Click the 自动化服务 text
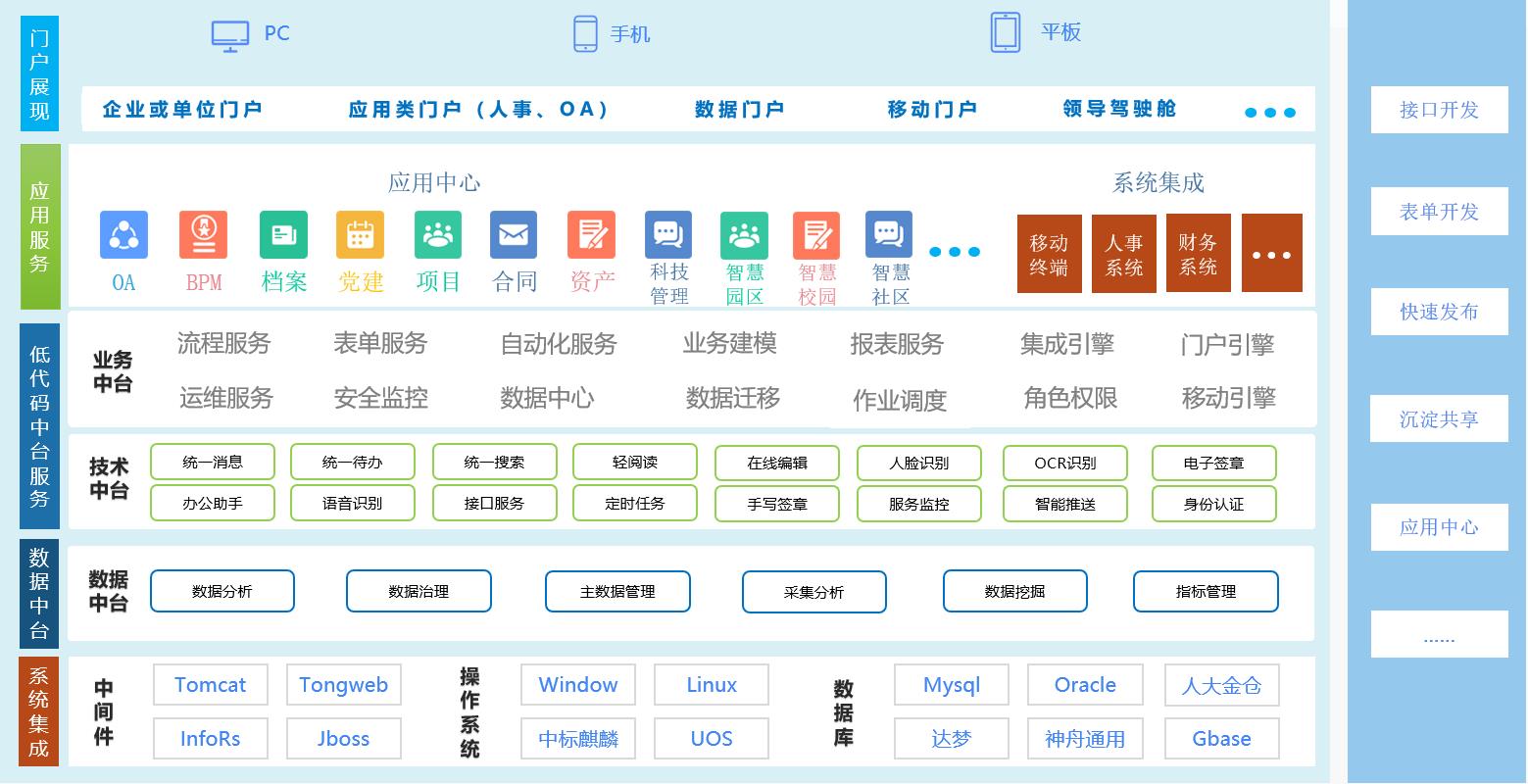The width and height of the screenshot is (1528, 784). pos(559,344)
